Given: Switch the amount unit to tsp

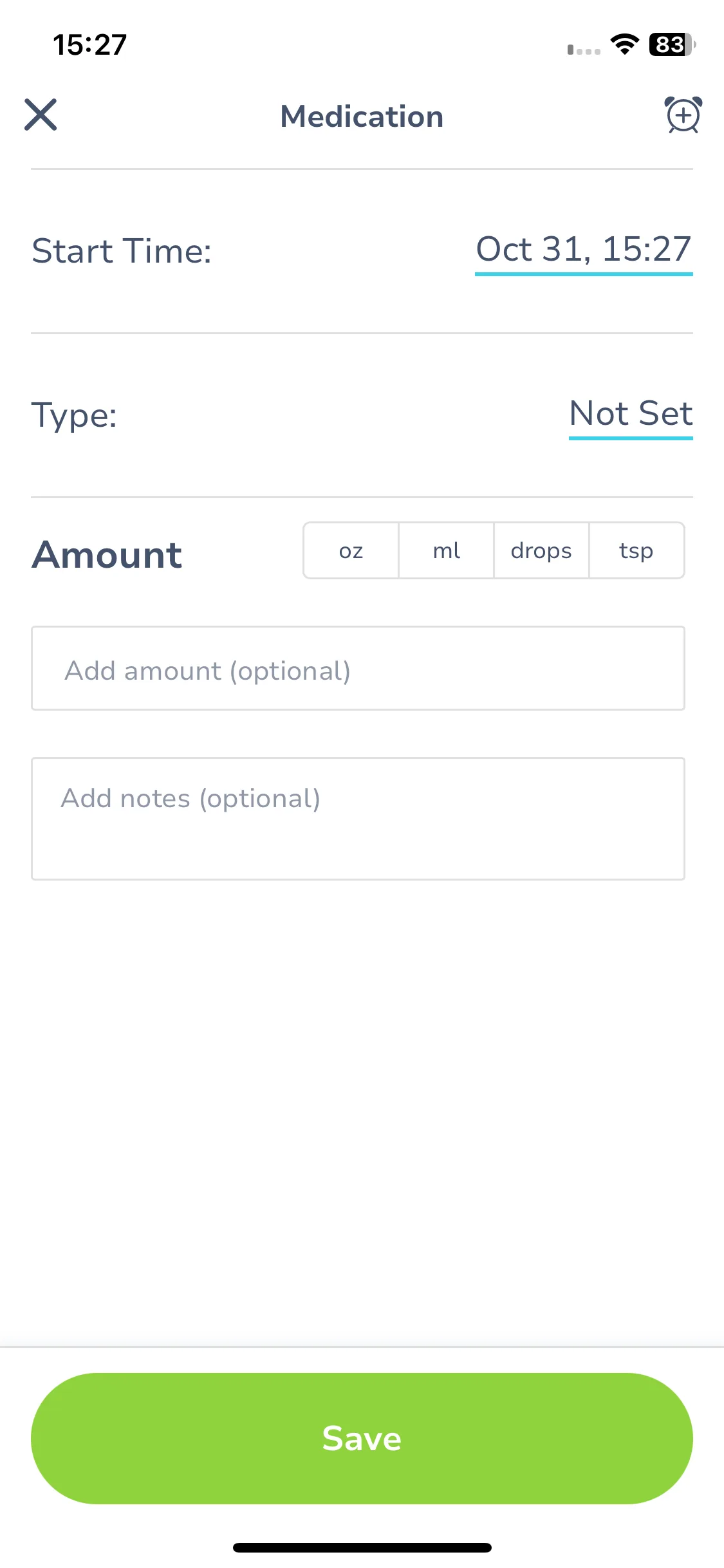Looking at the screenshot, I should click(x=636, y=550).
